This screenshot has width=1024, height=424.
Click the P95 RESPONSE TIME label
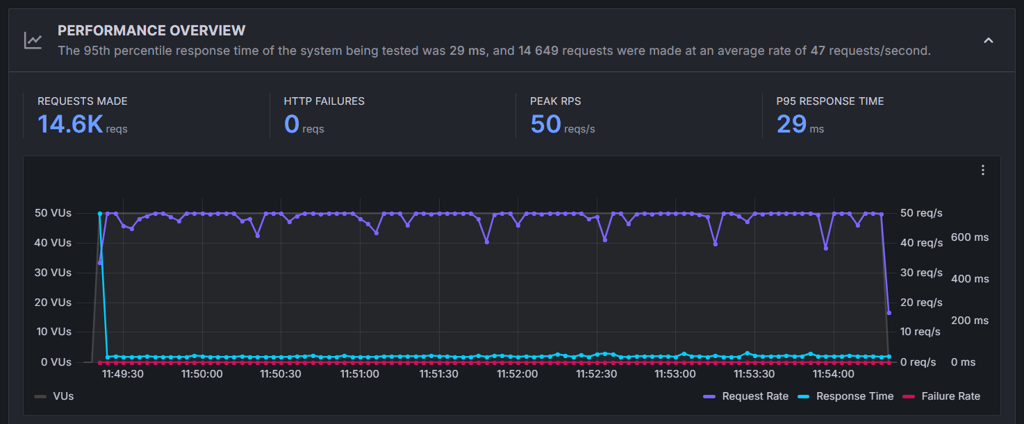click(x=830, y=101)
